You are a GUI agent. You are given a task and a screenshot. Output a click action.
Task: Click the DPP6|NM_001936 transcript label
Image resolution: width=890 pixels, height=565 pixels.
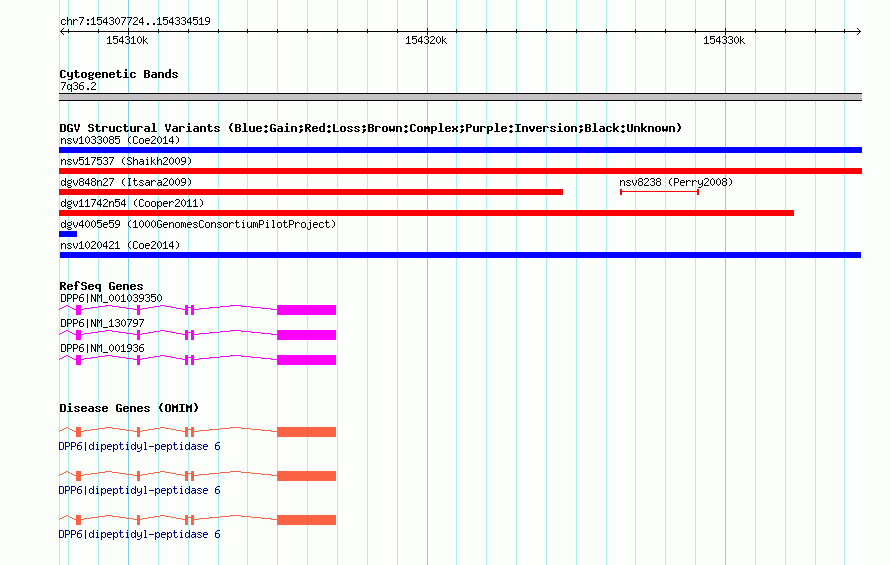[102, 348]
